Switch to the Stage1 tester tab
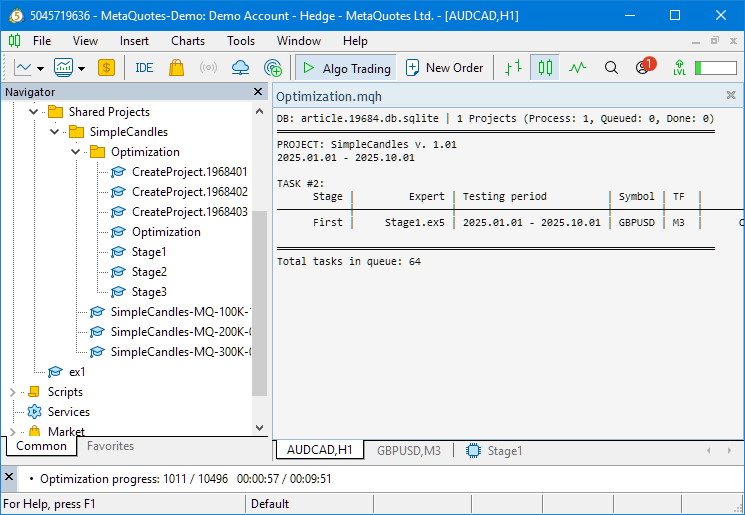The height and width of the screenshot is (515, 745). [495, 450]
